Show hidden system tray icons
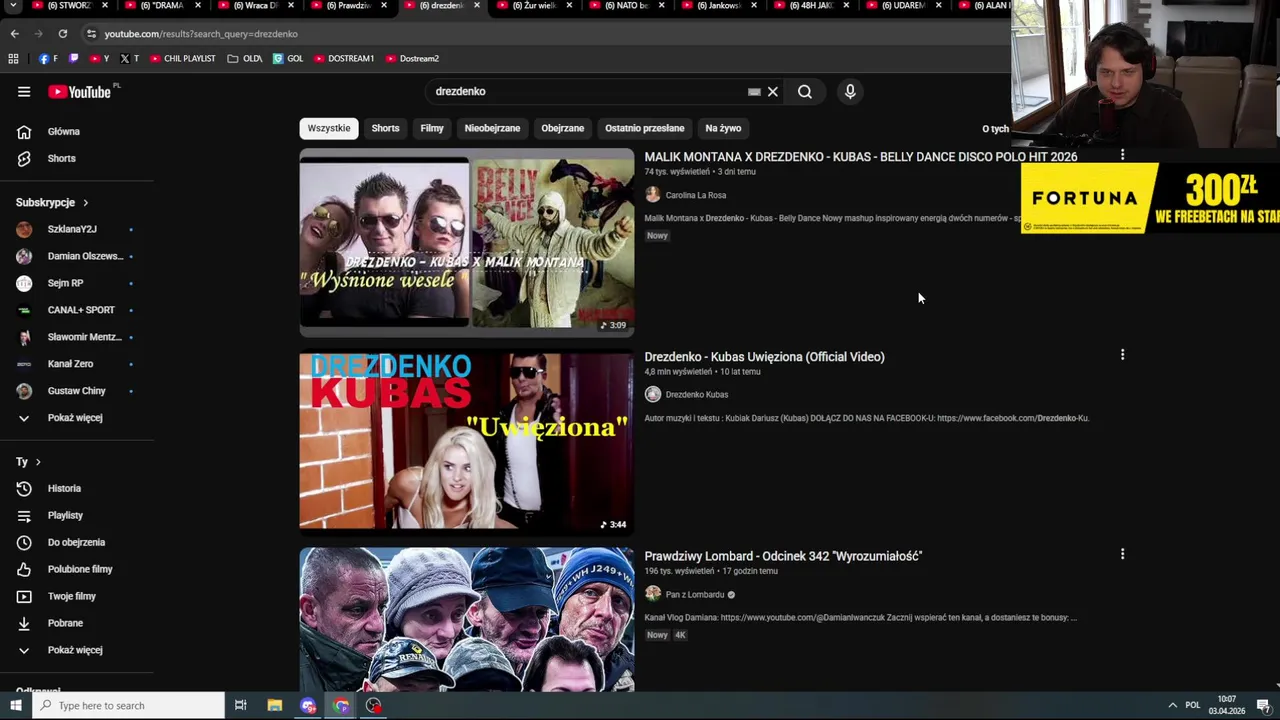Screen dimensions: 1280x720 pos(1172,706)
